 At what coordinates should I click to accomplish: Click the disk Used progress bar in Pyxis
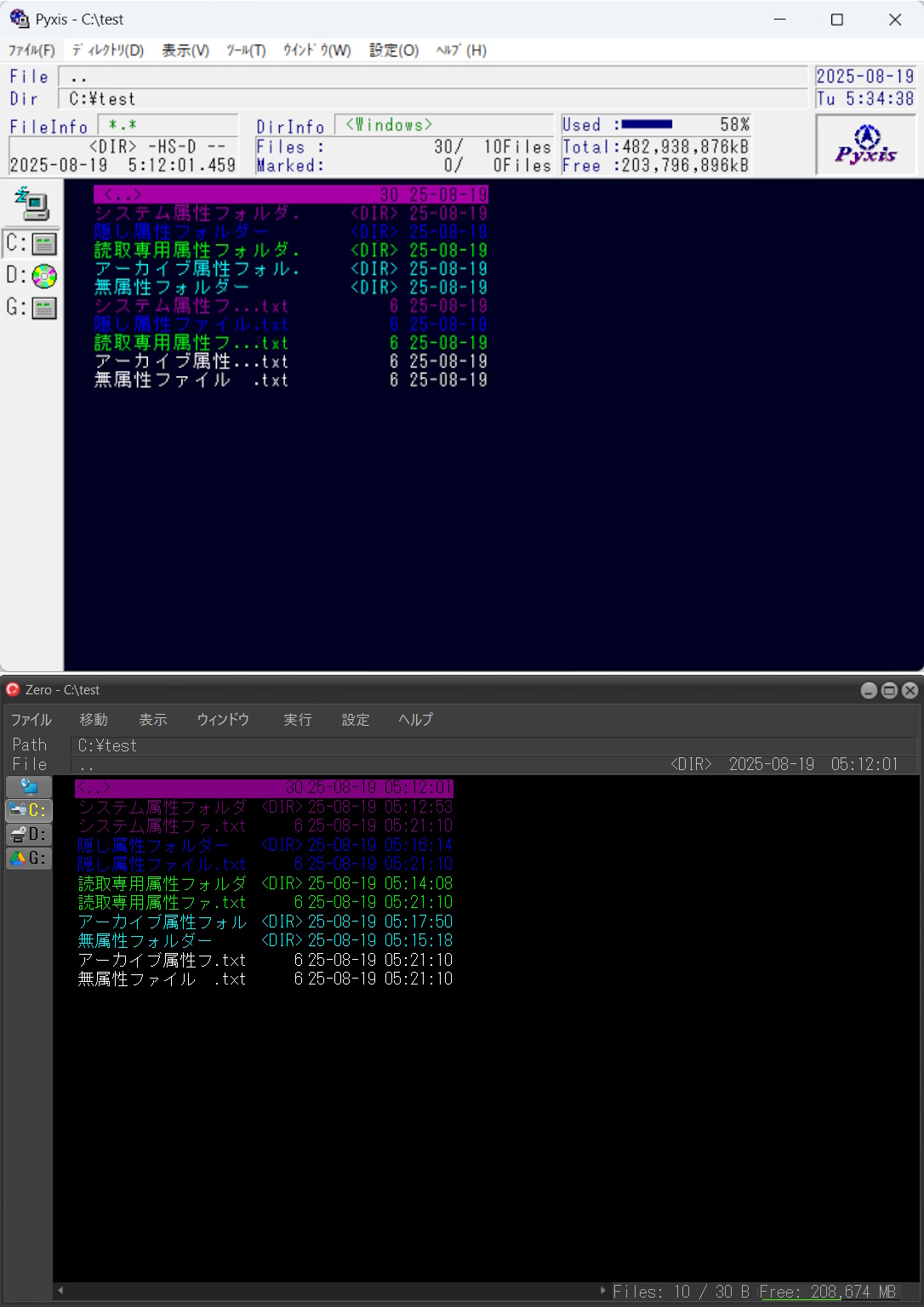[647, 124]
